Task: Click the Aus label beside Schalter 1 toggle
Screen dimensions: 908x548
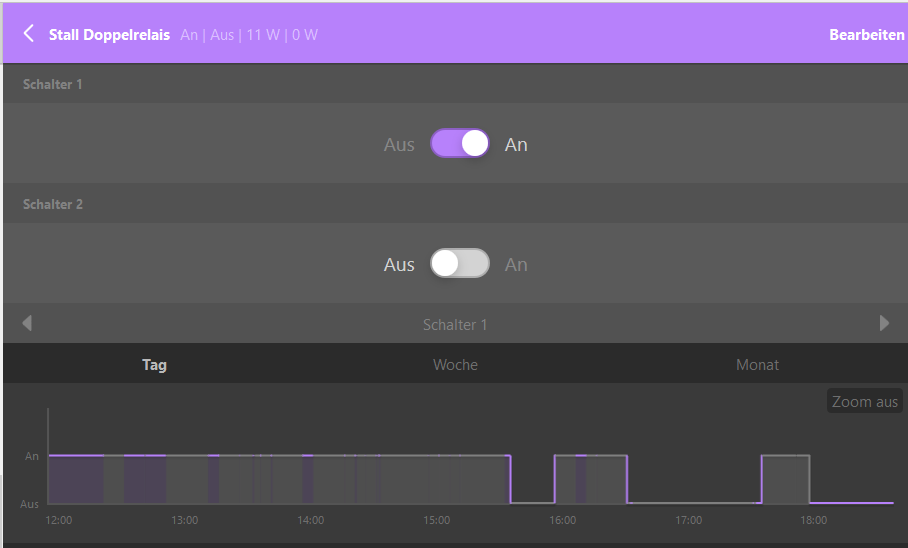Action: coord(399,145)
